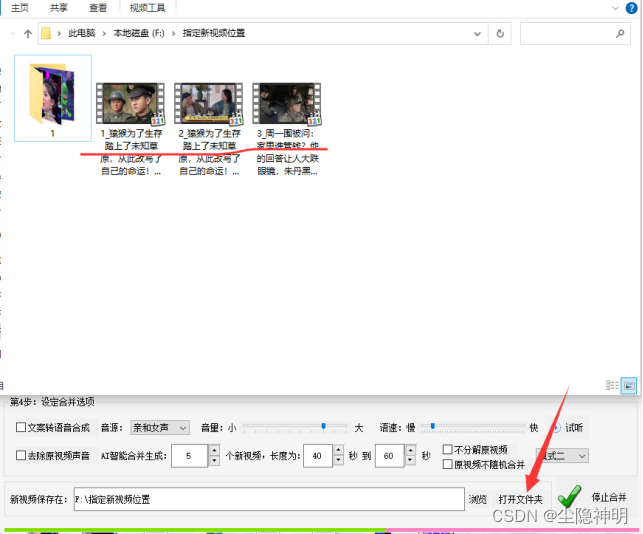This screenshot has height=534, width=643.
Task: Click the minimum length field showing 40
Action: 317,456
